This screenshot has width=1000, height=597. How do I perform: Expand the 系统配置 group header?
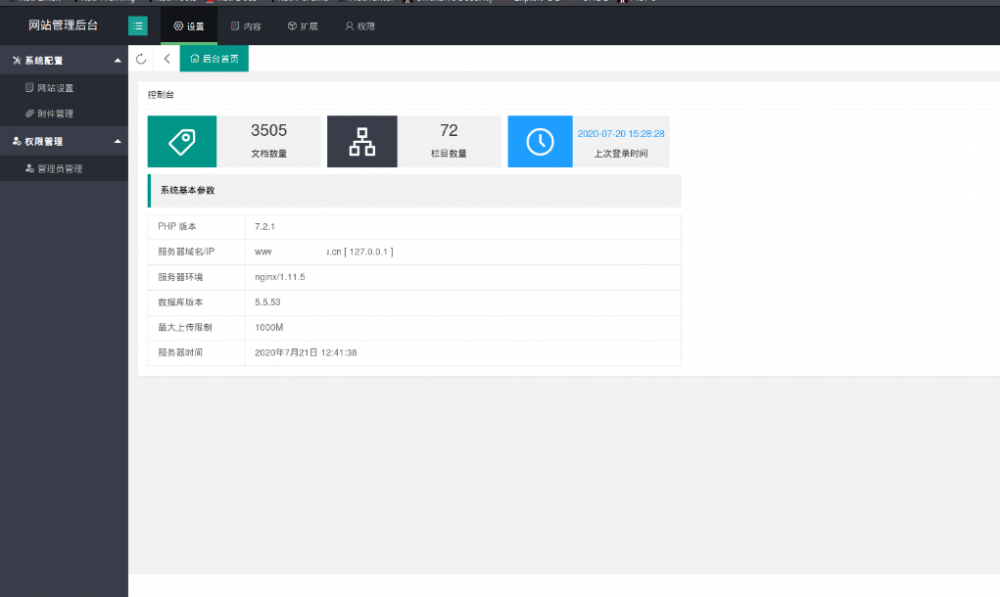pos(64,61)
